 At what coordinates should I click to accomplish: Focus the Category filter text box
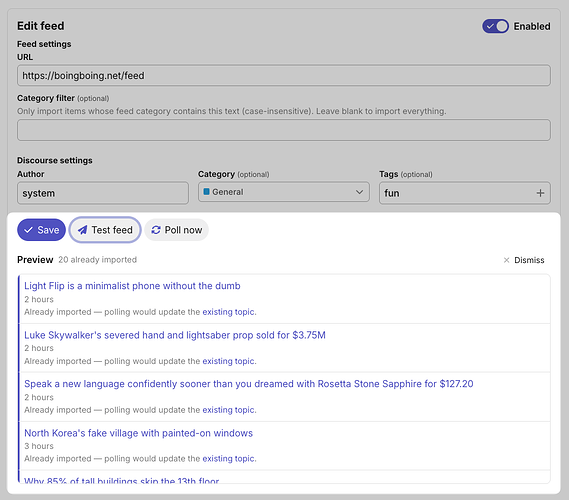pyautogui.click(x=283, y=130)
